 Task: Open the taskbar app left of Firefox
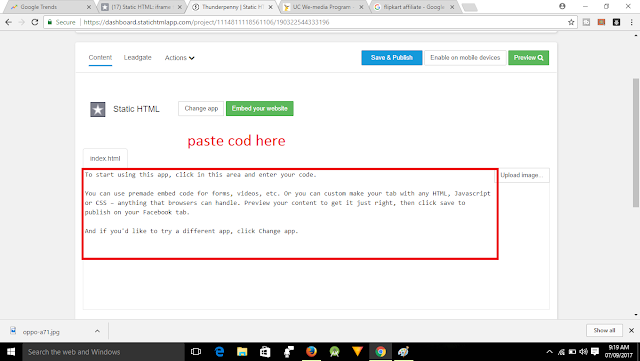pos(289,352)
